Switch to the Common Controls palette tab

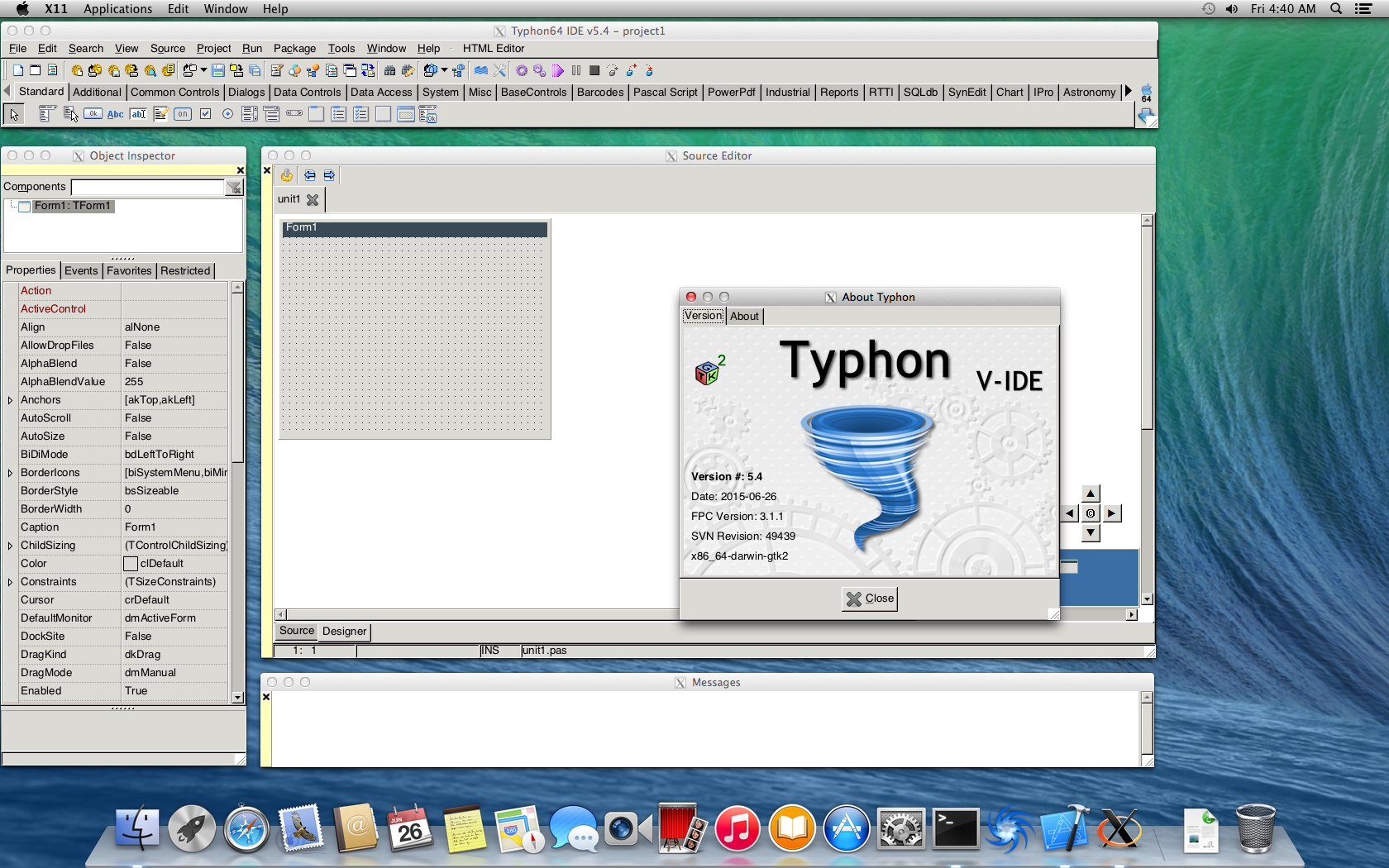coord(175,92)
